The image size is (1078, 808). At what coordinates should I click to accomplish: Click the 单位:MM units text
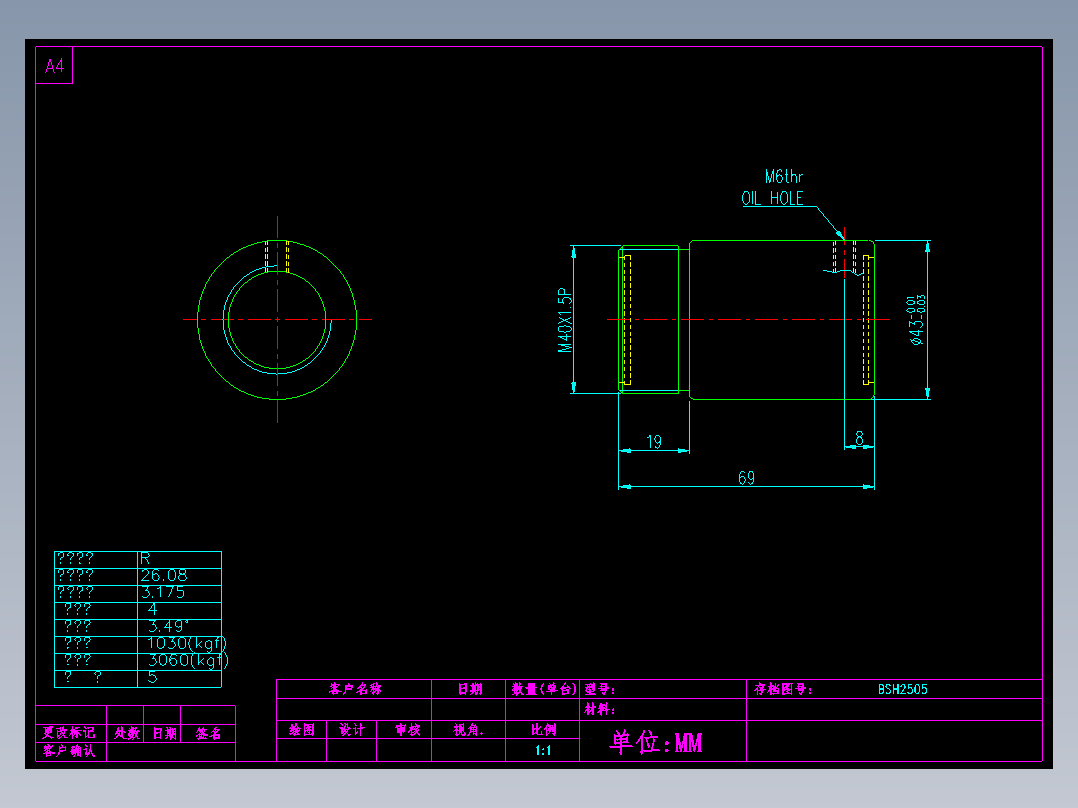click(656, 742)
